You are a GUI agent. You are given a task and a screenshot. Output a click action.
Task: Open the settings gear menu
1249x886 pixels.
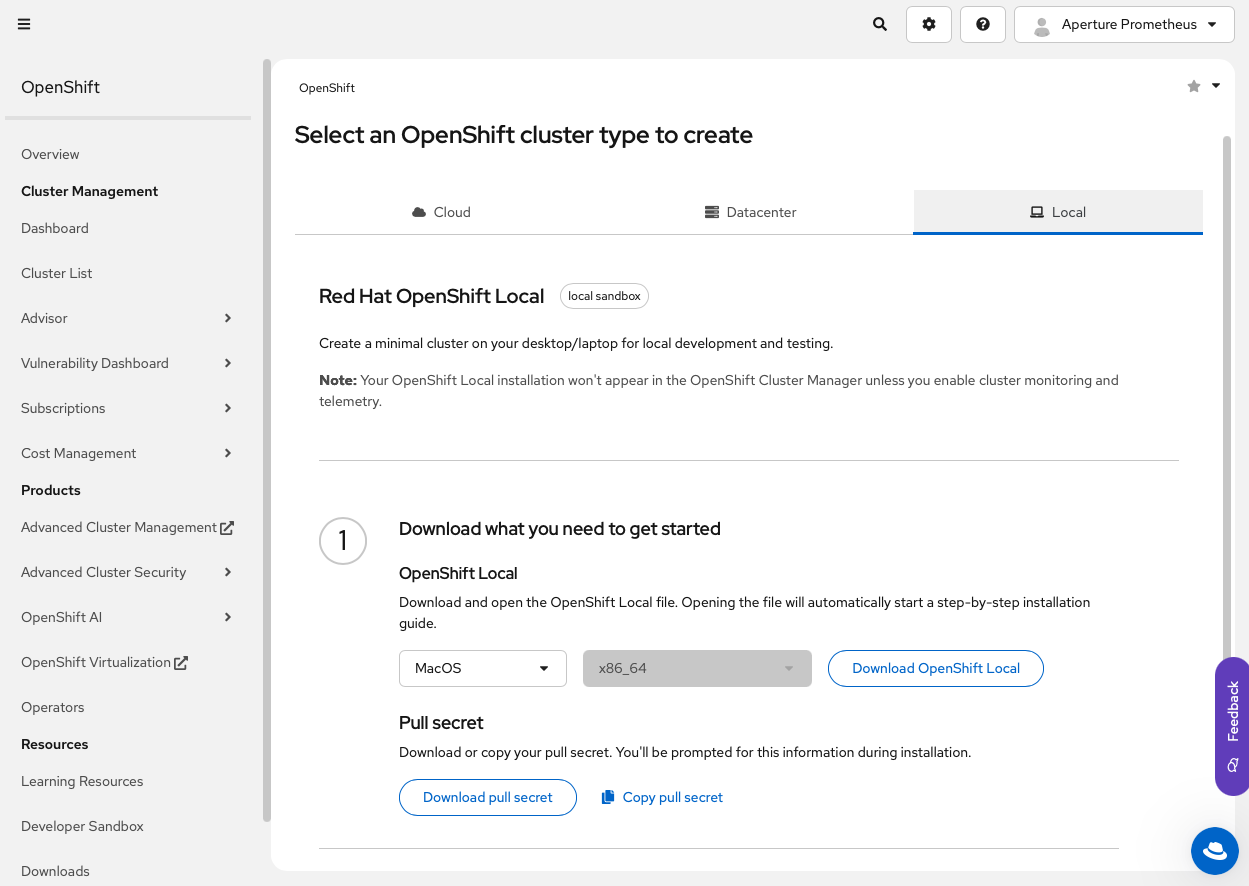click(x=928, y=24)
